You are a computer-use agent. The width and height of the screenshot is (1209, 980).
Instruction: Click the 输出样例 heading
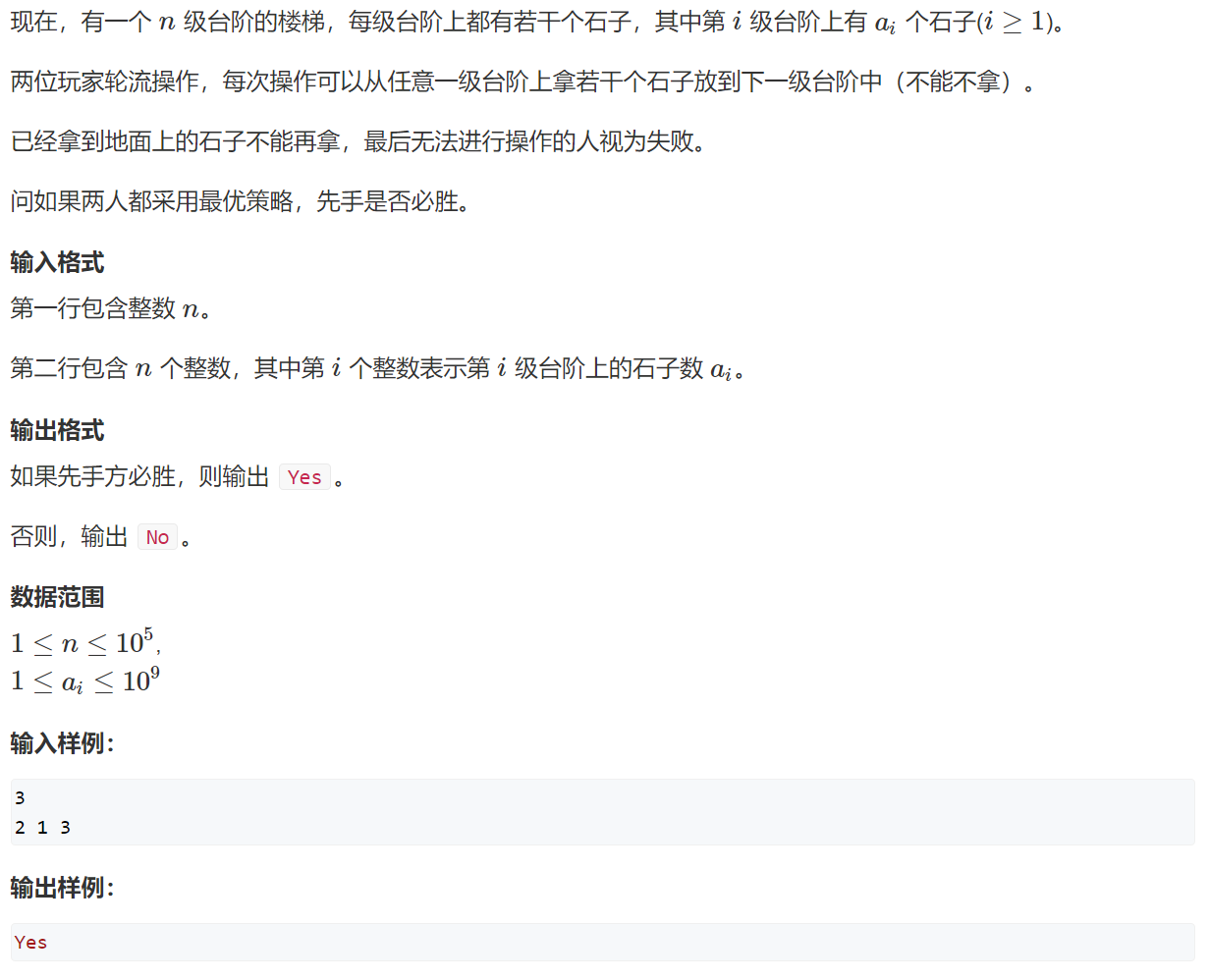(63, 888)
